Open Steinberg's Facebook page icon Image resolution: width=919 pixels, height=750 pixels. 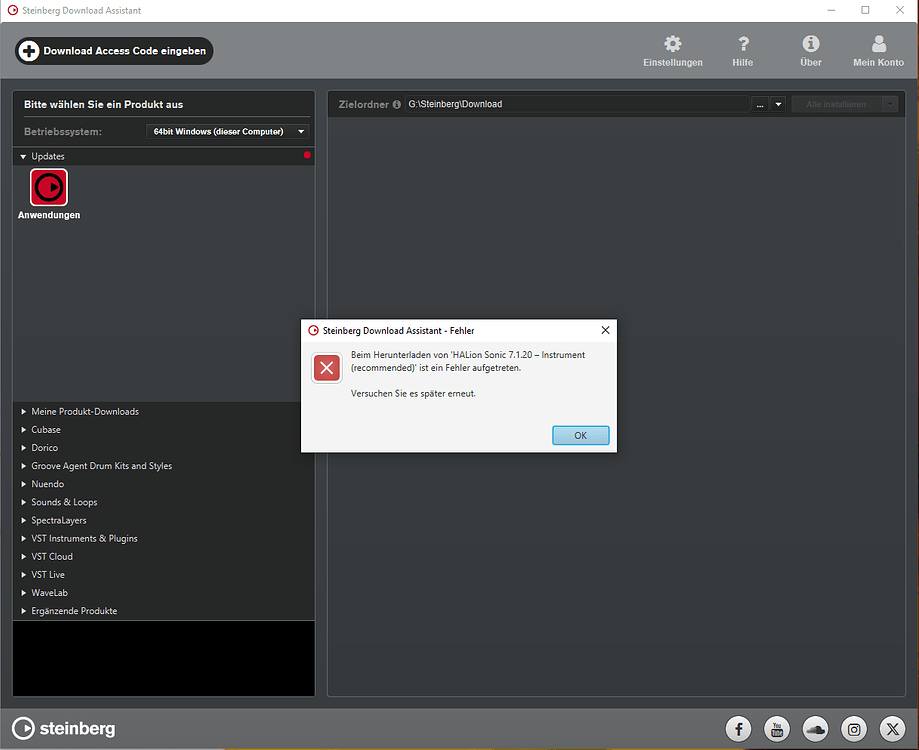click(x=738, y=729)
